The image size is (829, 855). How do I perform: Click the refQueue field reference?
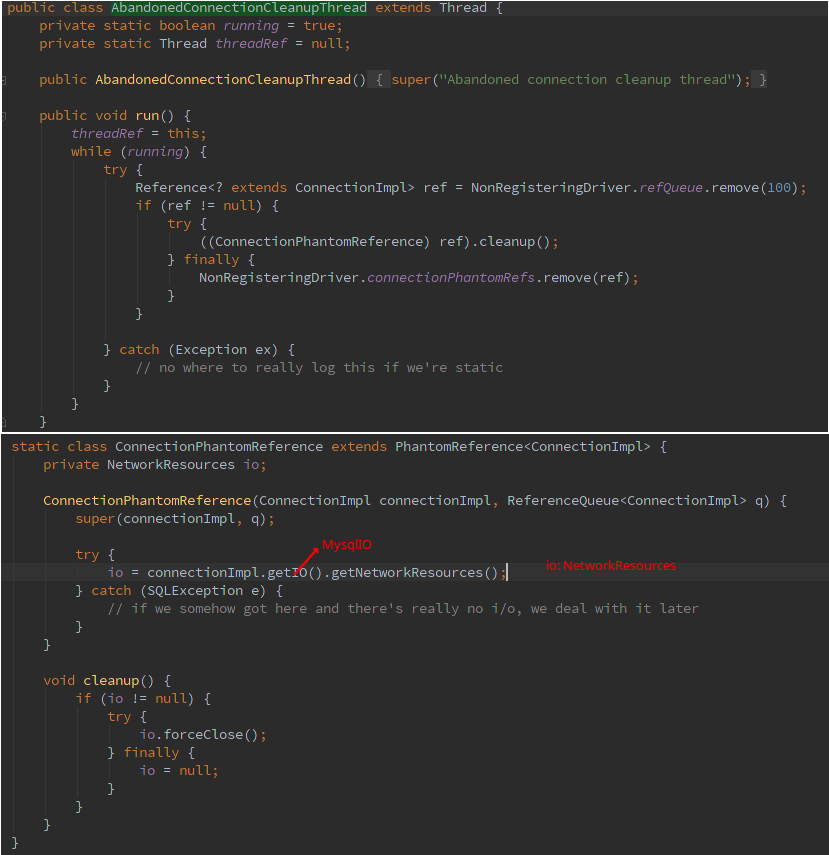click(x=672, y=188)
